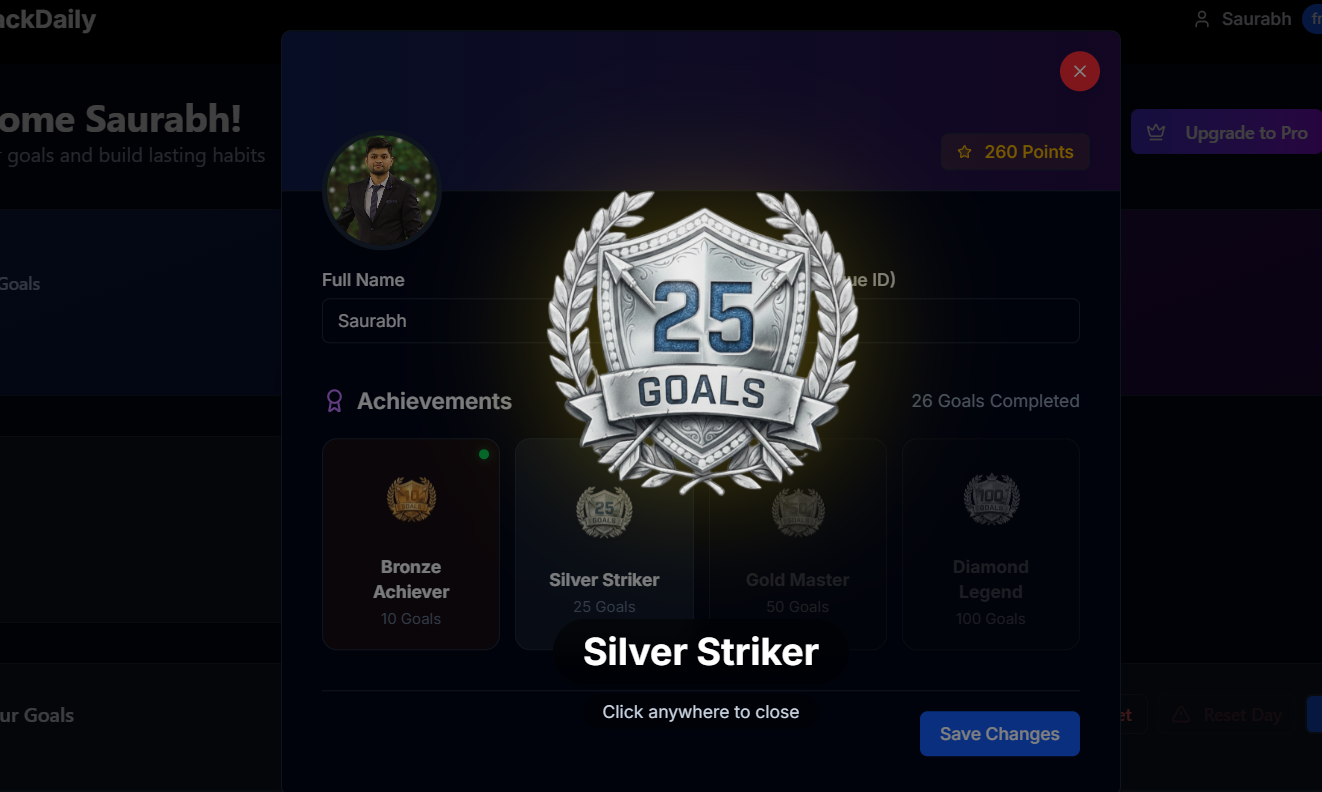The height and width of the screenshot is (792, 1322).
Task: Click the warning triangle icon near Reset Day
Action: click(x=1181, y=714)
